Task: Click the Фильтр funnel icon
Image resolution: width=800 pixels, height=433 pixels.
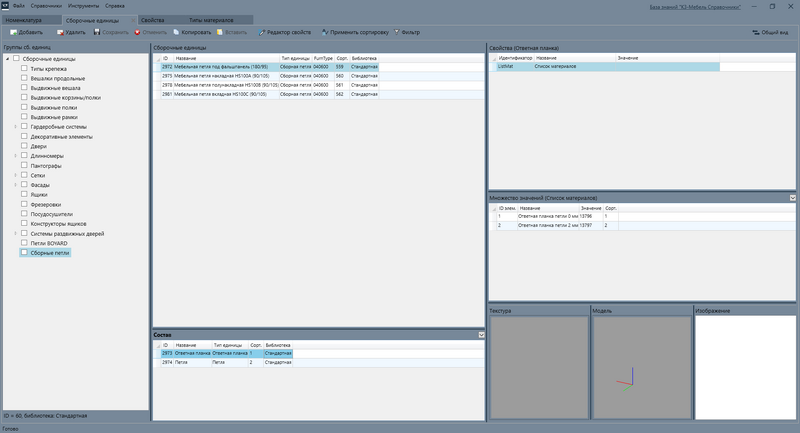Action: coord(396,32)
